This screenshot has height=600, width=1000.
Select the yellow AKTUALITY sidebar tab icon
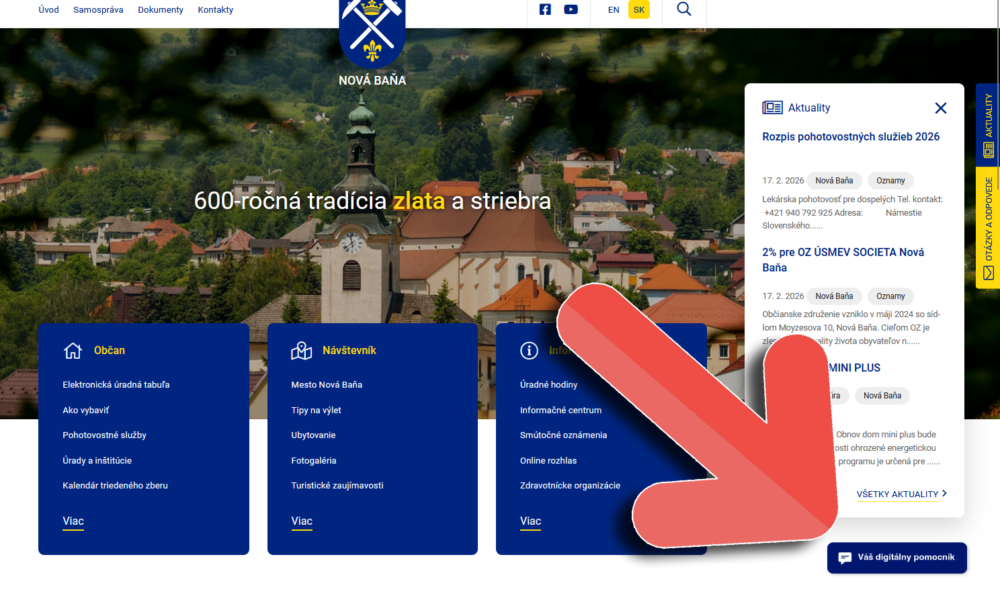tap(989, 149)
